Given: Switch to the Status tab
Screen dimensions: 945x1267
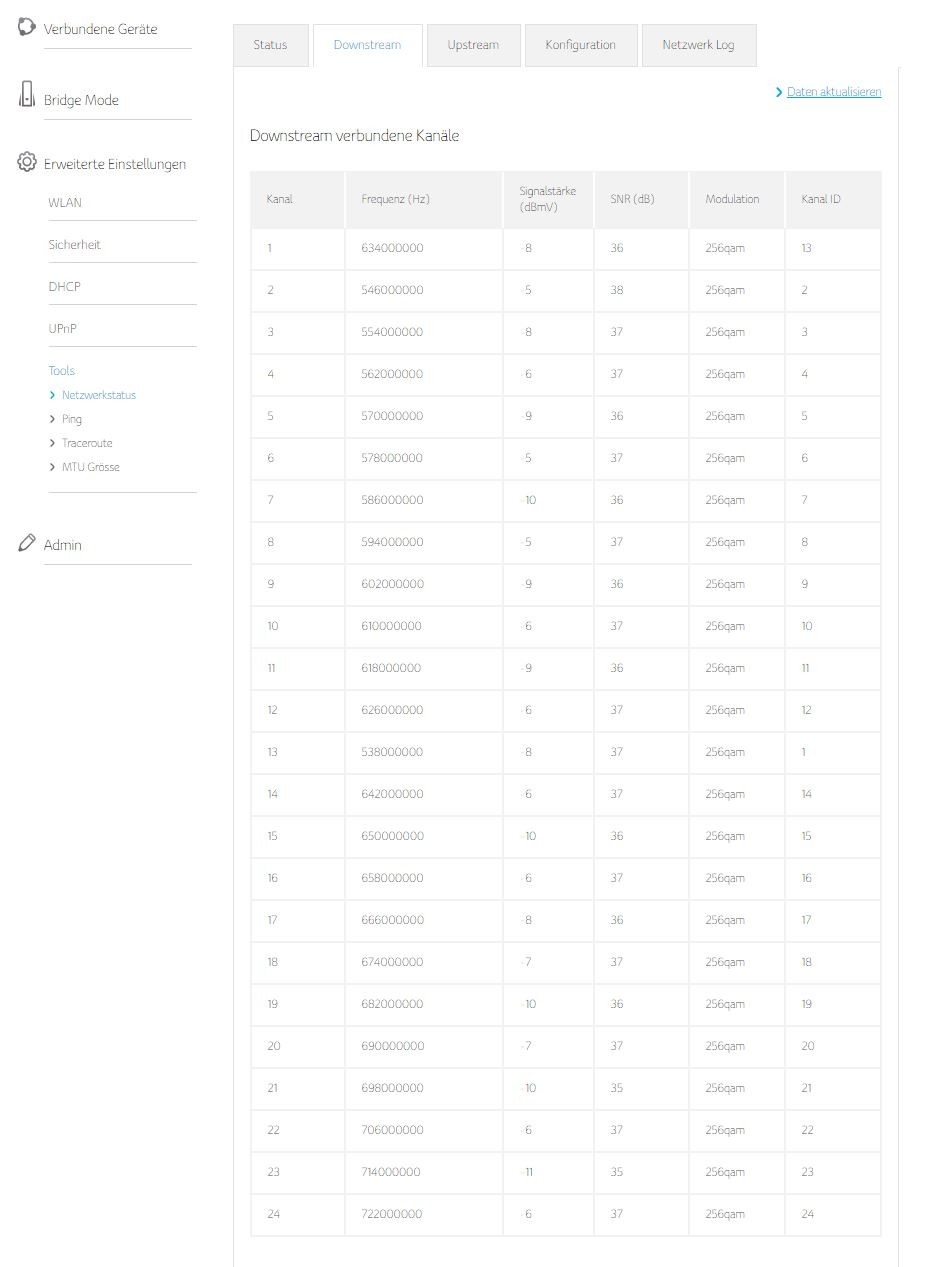Looking at the screenshot, I should tap(270, 45).
